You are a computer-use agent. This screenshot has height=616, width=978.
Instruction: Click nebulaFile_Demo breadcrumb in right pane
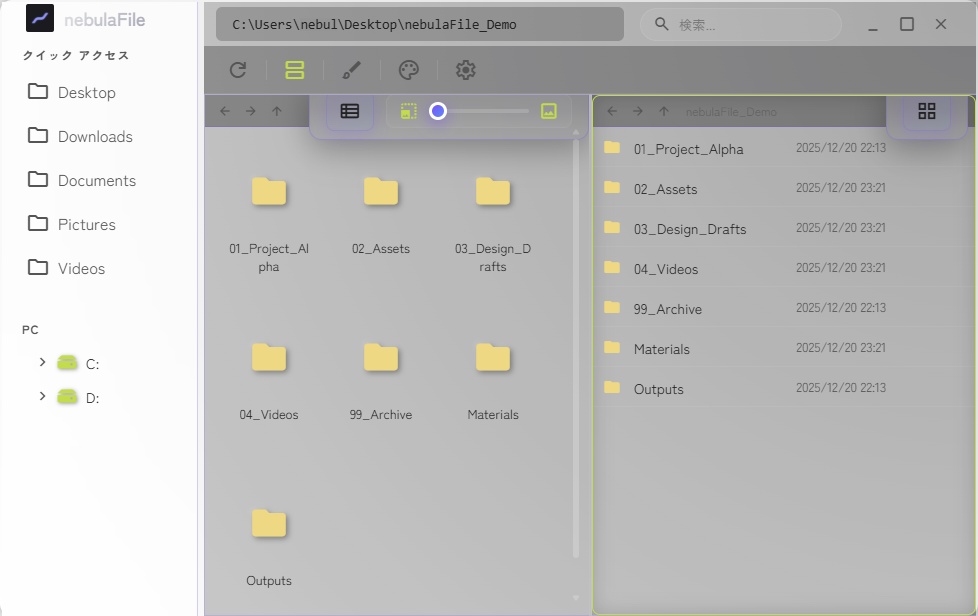tap(731, 112)
